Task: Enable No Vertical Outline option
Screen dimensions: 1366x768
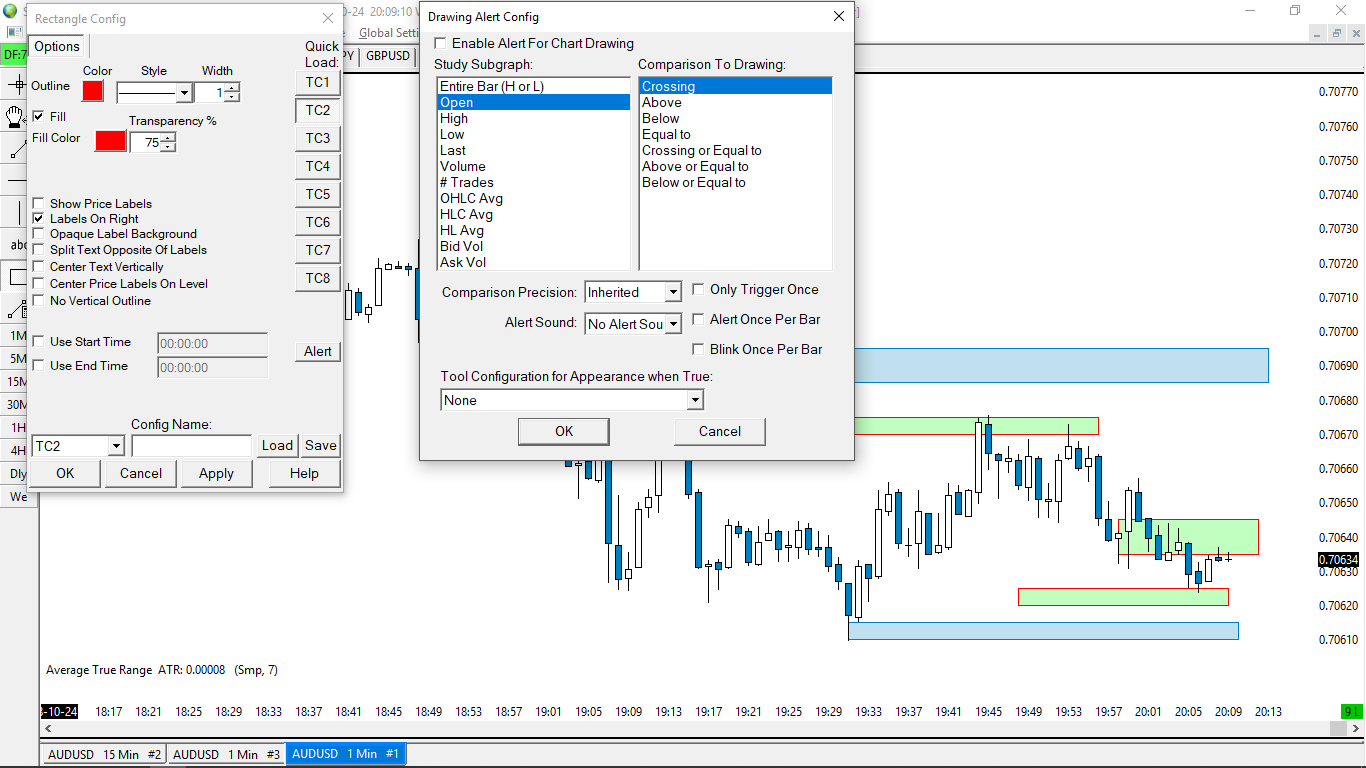Action: [x=39, y=300]
